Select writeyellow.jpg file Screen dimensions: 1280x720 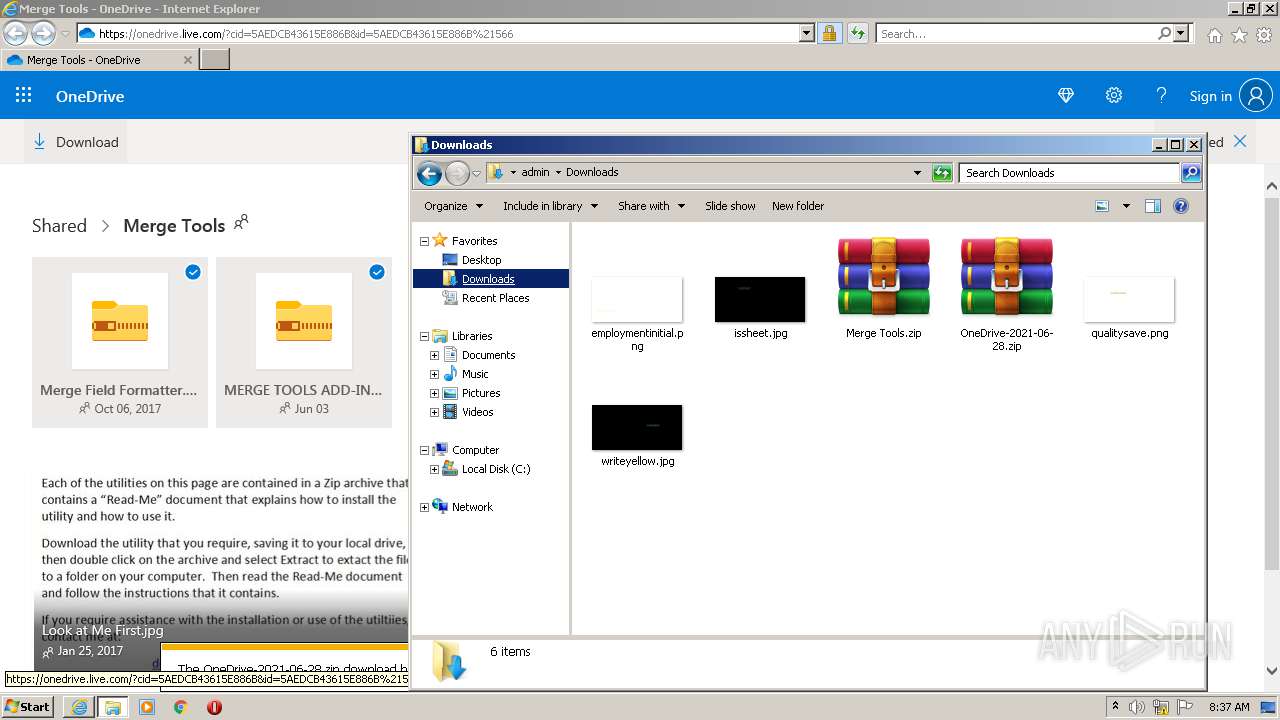[x=637, y=436]
